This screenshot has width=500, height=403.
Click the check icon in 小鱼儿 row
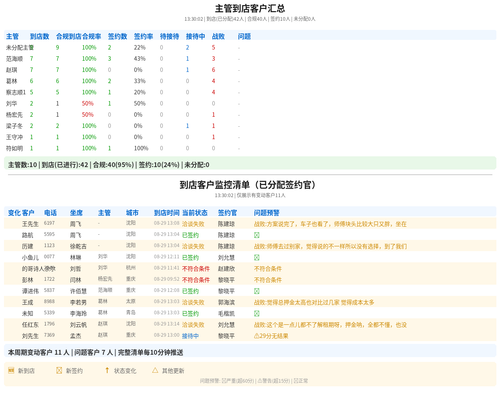click(257, 257)
